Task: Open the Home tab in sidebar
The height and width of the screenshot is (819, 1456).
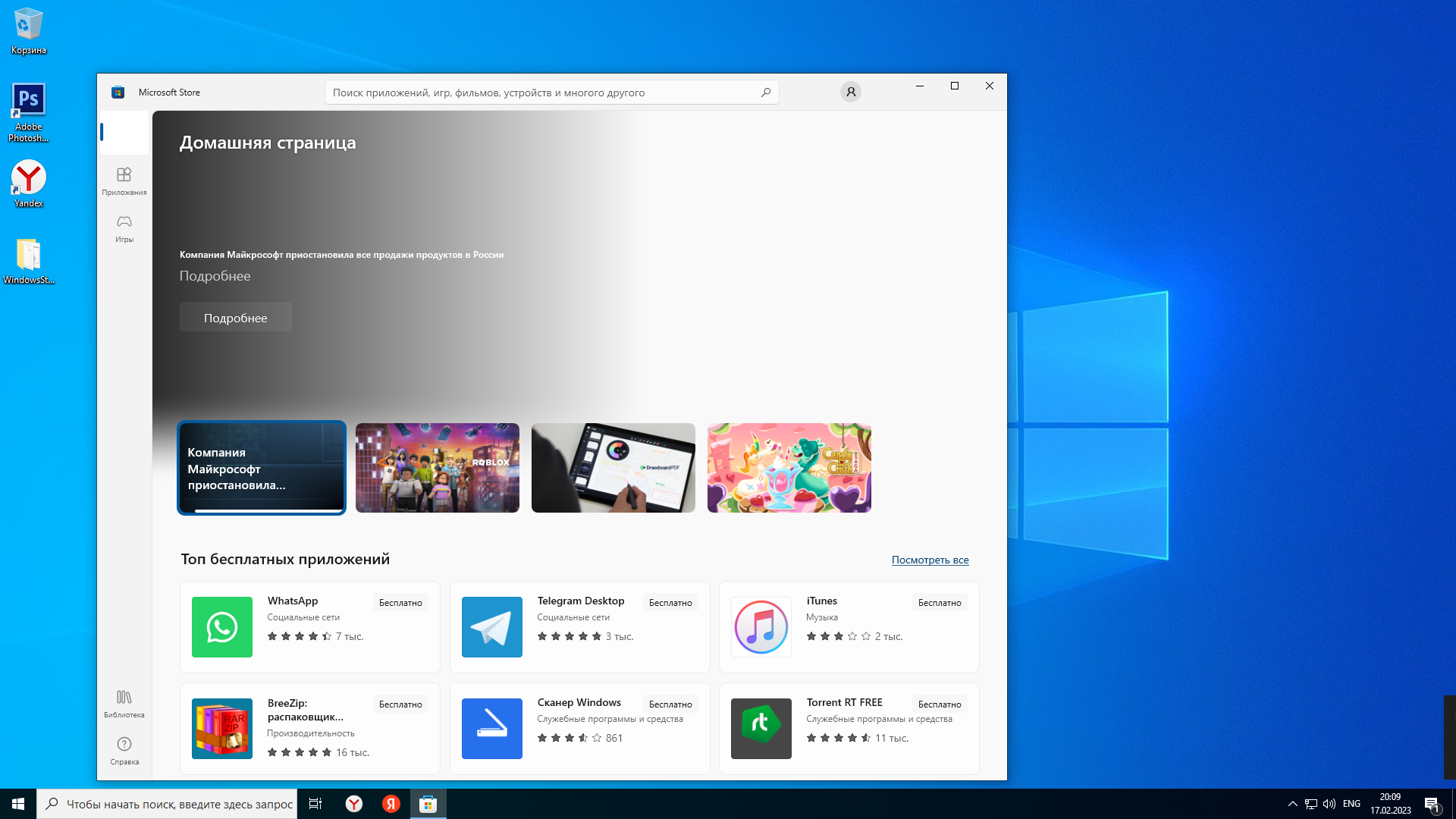Action: click(x=124, y=133)
